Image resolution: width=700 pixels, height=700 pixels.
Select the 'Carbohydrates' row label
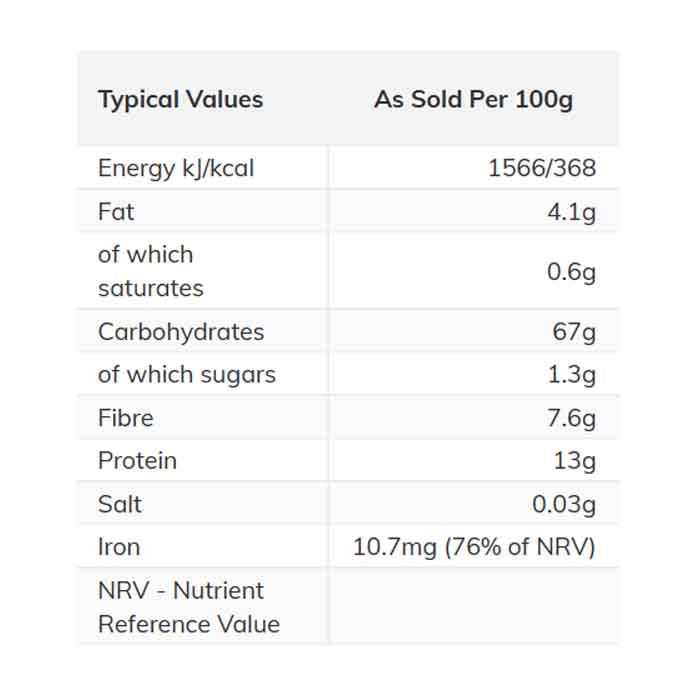click(181, 332)
